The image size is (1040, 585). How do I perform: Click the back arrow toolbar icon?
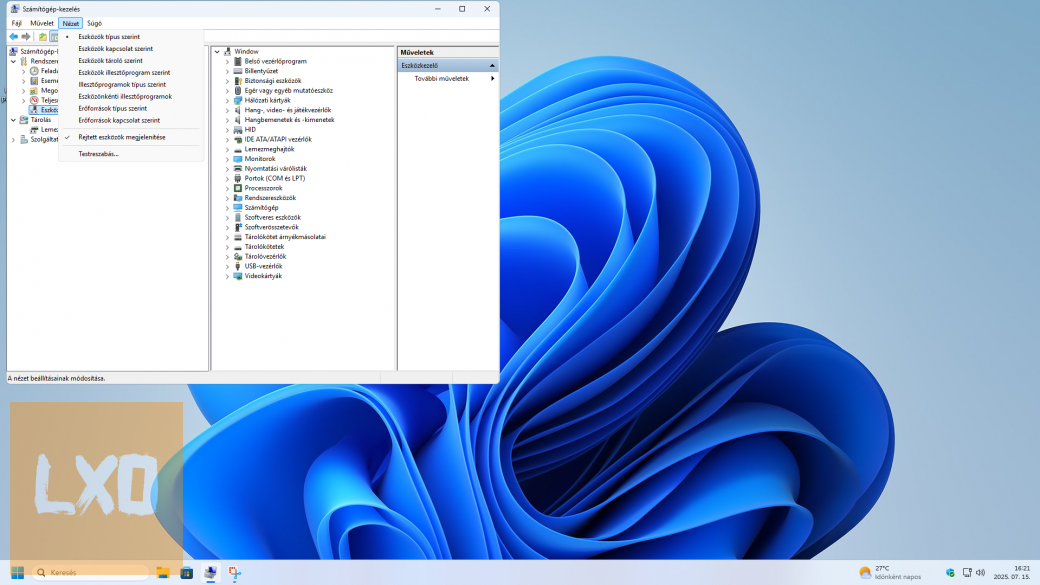13,37
